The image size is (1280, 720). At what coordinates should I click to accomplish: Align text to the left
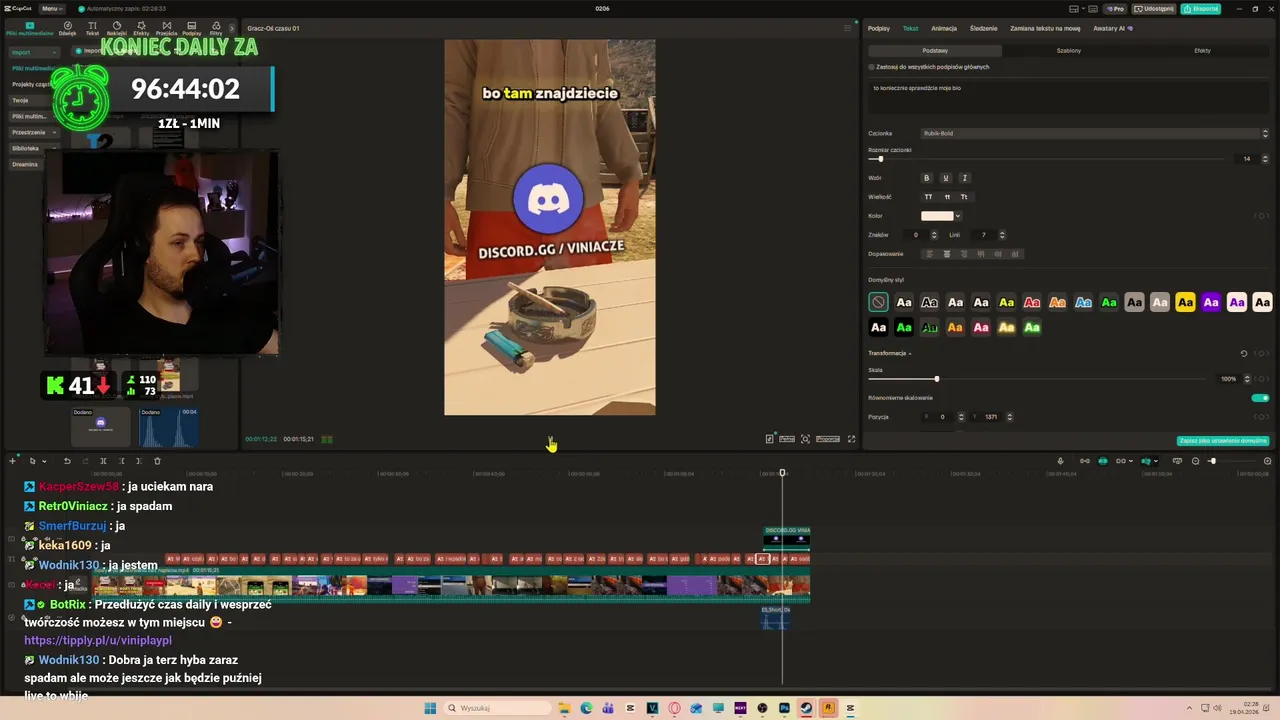tap(929, 254)
